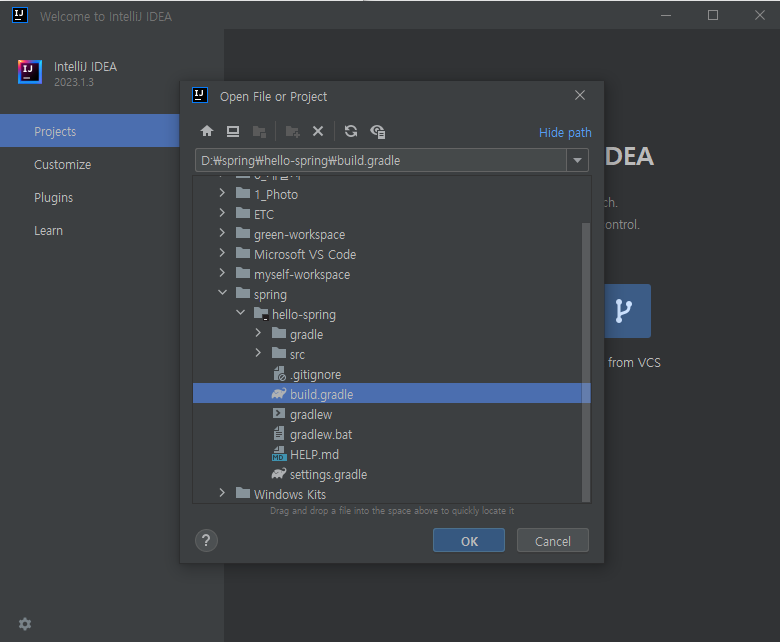Select the settings.gradle file name
The width and height of the screenshot is (780, 642).
click(x=328, y=474)
